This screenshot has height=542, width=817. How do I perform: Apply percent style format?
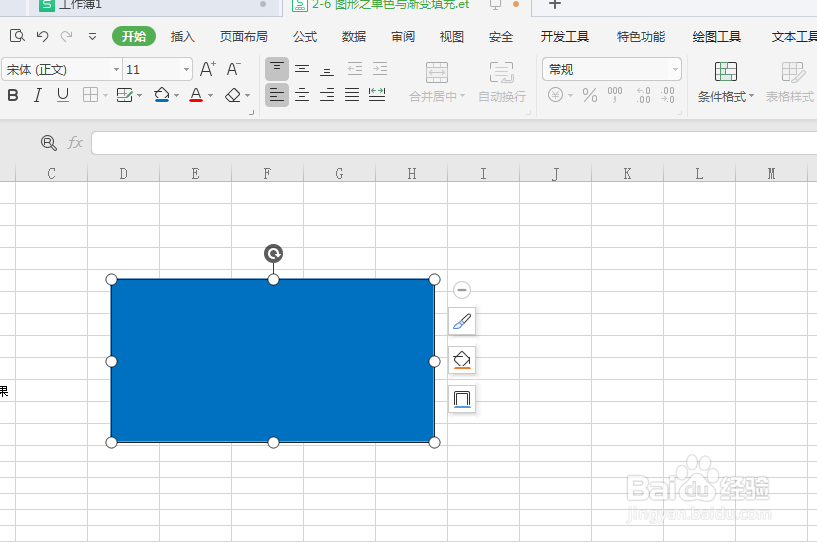(x=590, y=95)
